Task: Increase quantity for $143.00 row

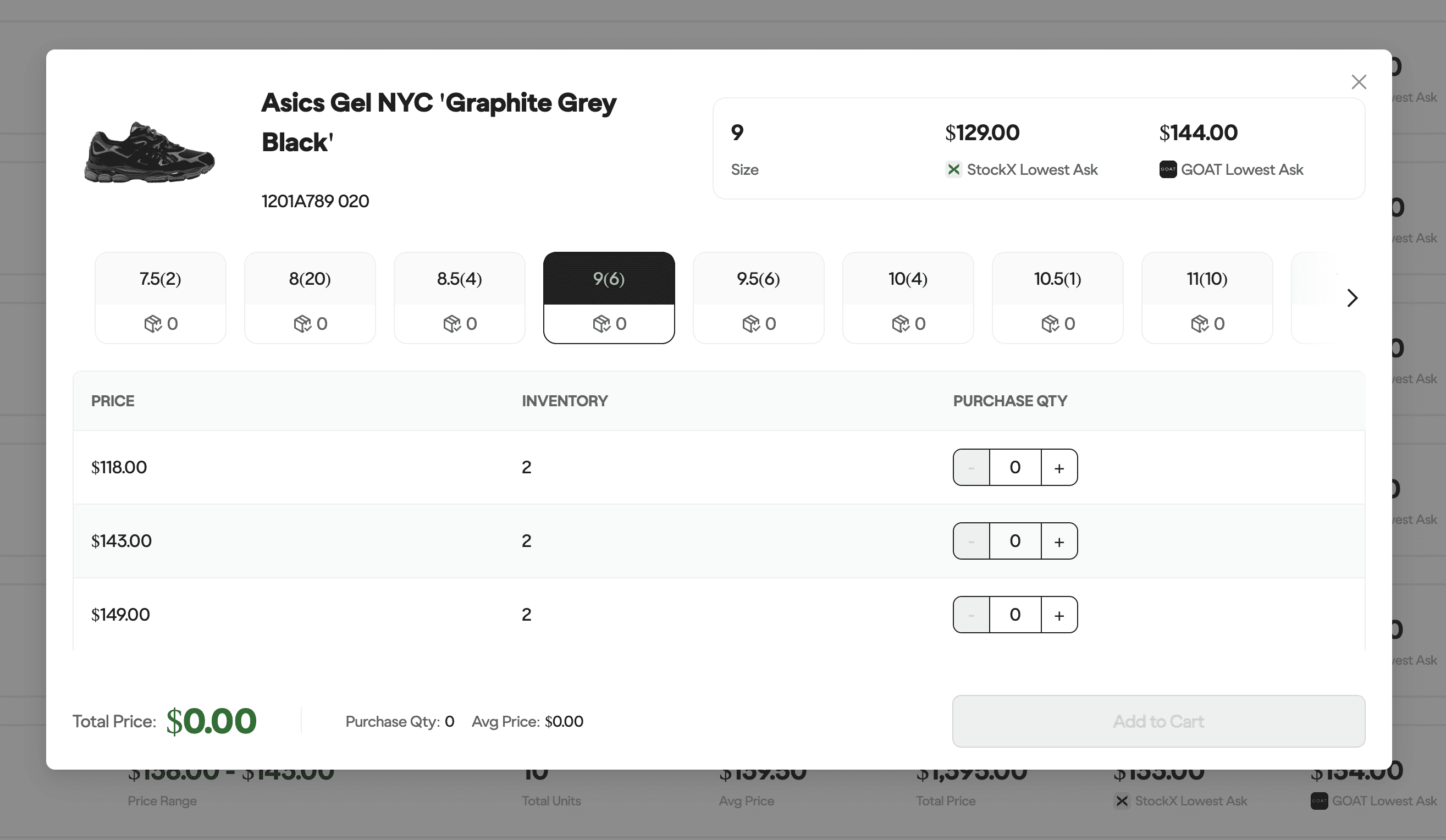Action: [x=1059, y=541]
